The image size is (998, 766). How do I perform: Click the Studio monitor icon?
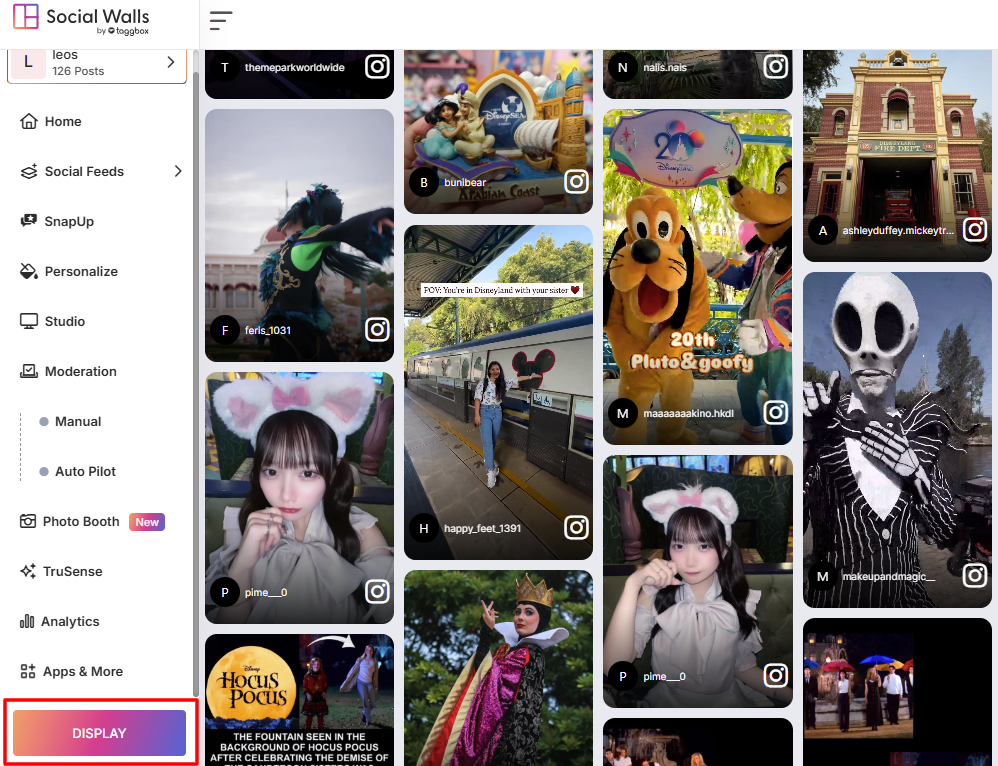(x=28, y=321)
